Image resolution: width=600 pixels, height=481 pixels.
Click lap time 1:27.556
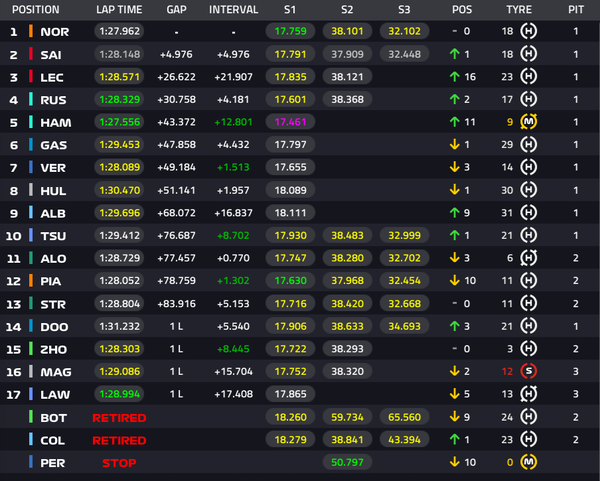click(x=119, y=122)
